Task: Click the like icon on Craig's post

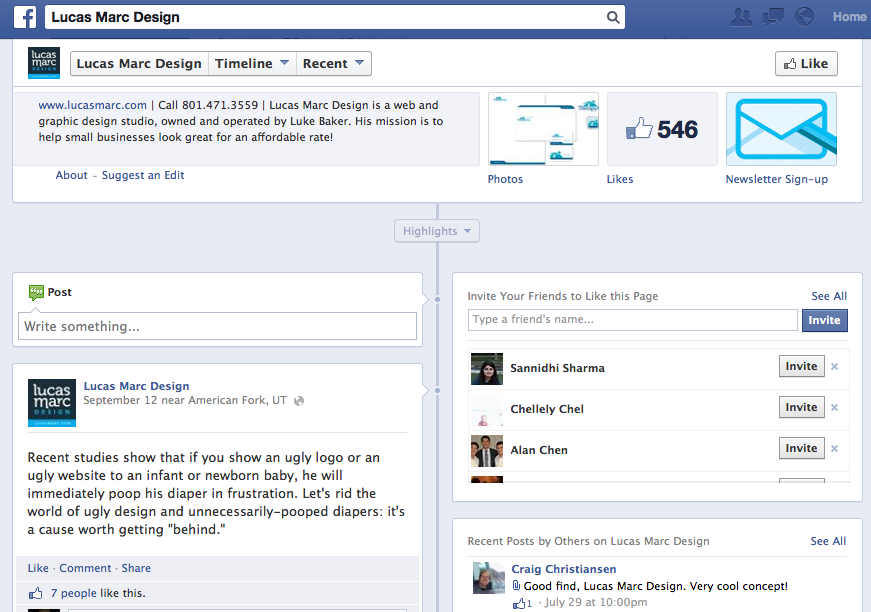Action: [x=519, y=604]
